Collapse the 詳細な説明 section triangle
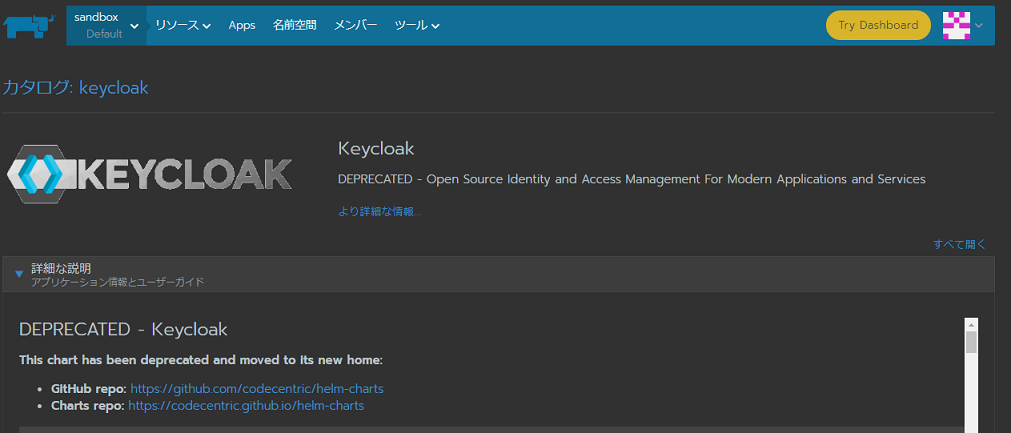The image size is (1011, 433). click(19, 274)
